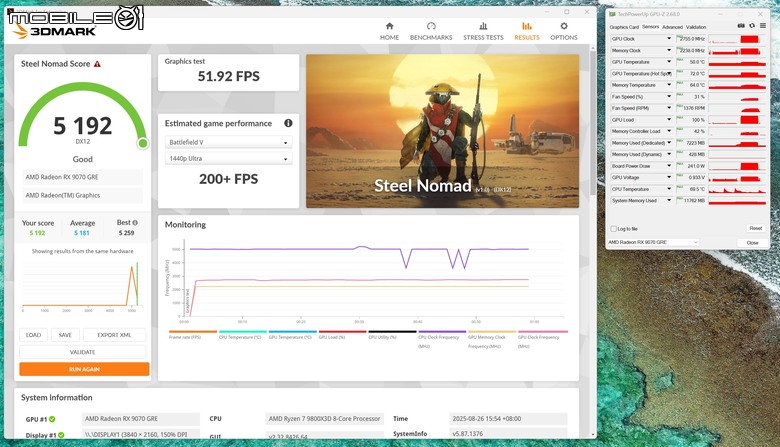Switch to Validation tab in GPU-Z

click(696, 27)
